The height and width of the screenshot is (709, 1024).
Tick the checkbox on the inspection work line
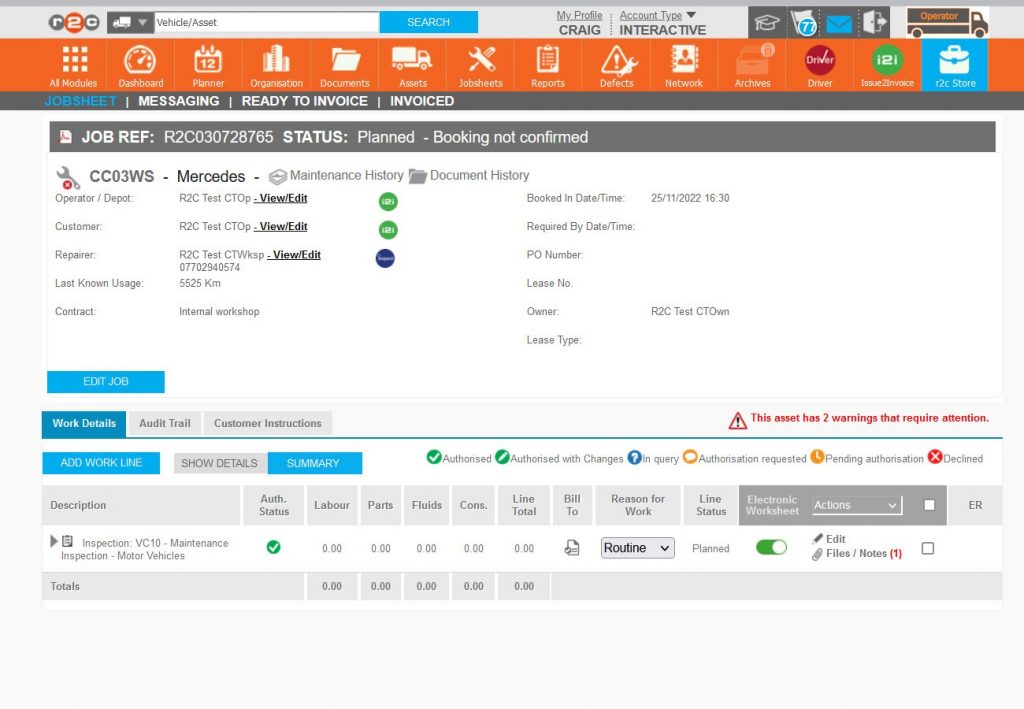coord(927,548)
